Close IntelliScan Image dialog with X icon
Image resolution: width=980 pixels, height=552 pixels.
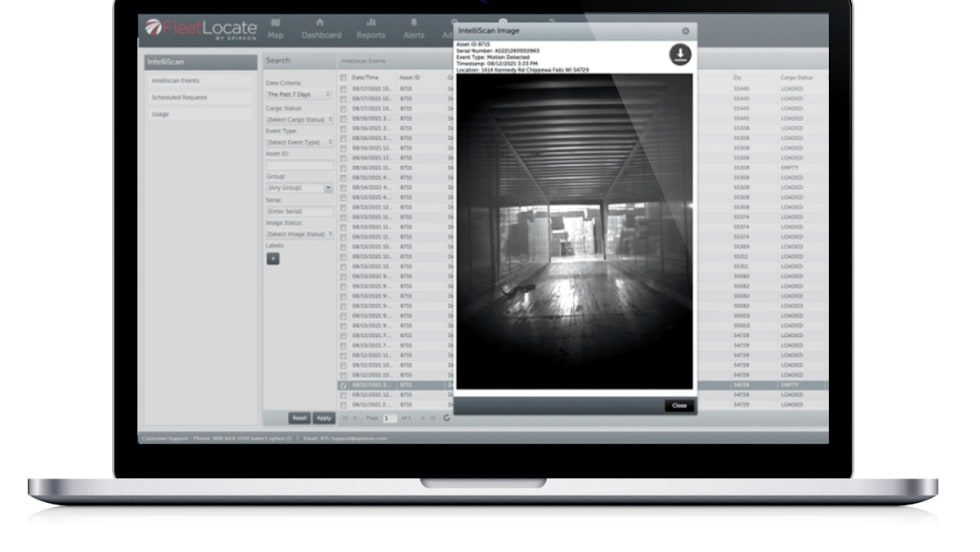(x=685, y=31)
